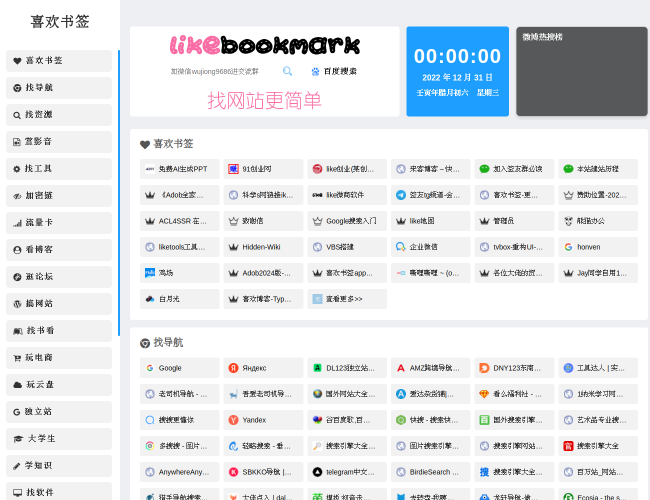Click the shopping cart icon for 玩电商
The height and width of the screenshot is (500, 650).
17,357
